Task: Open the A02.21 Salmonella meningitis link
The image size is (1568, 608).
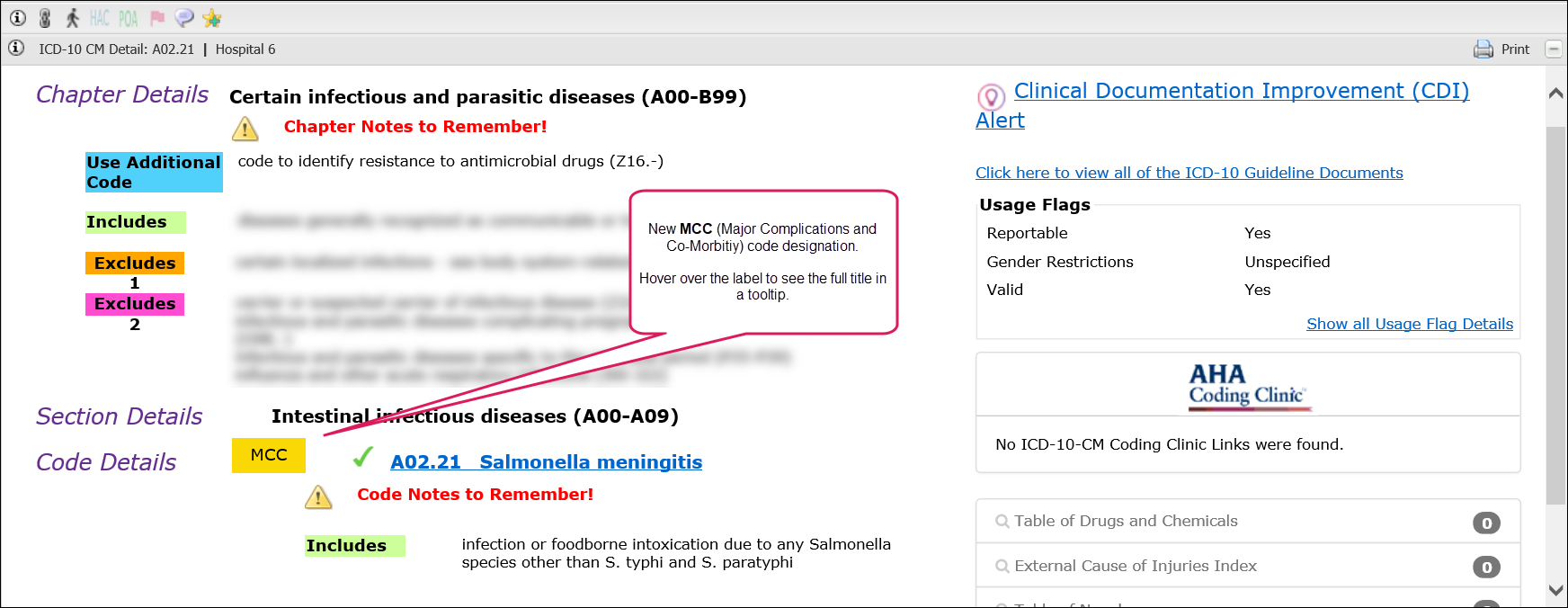Action: click(546, 462)
